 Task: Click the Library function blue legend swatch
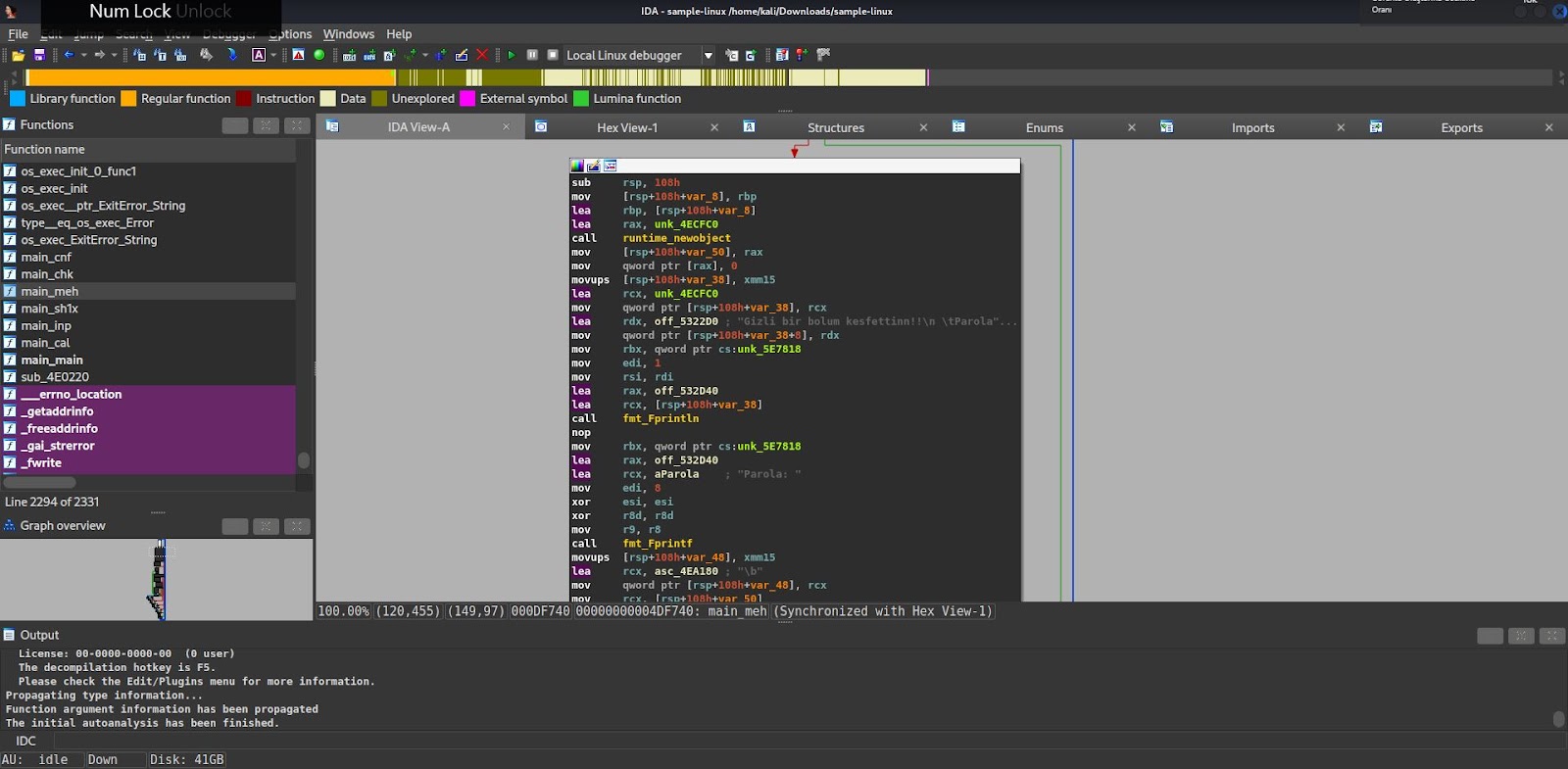click(18, 98)
